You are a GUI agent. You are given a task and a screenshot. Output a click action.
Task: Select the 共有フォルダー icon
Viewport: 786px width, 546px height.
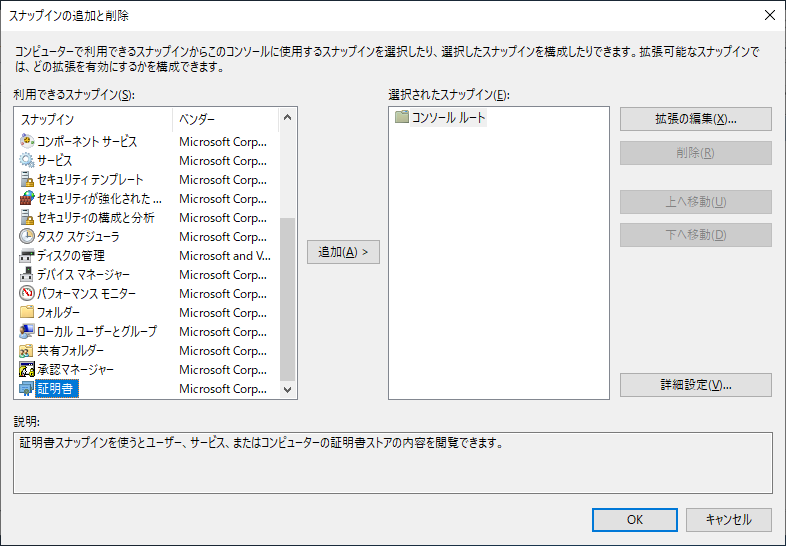tap(27, 350)
